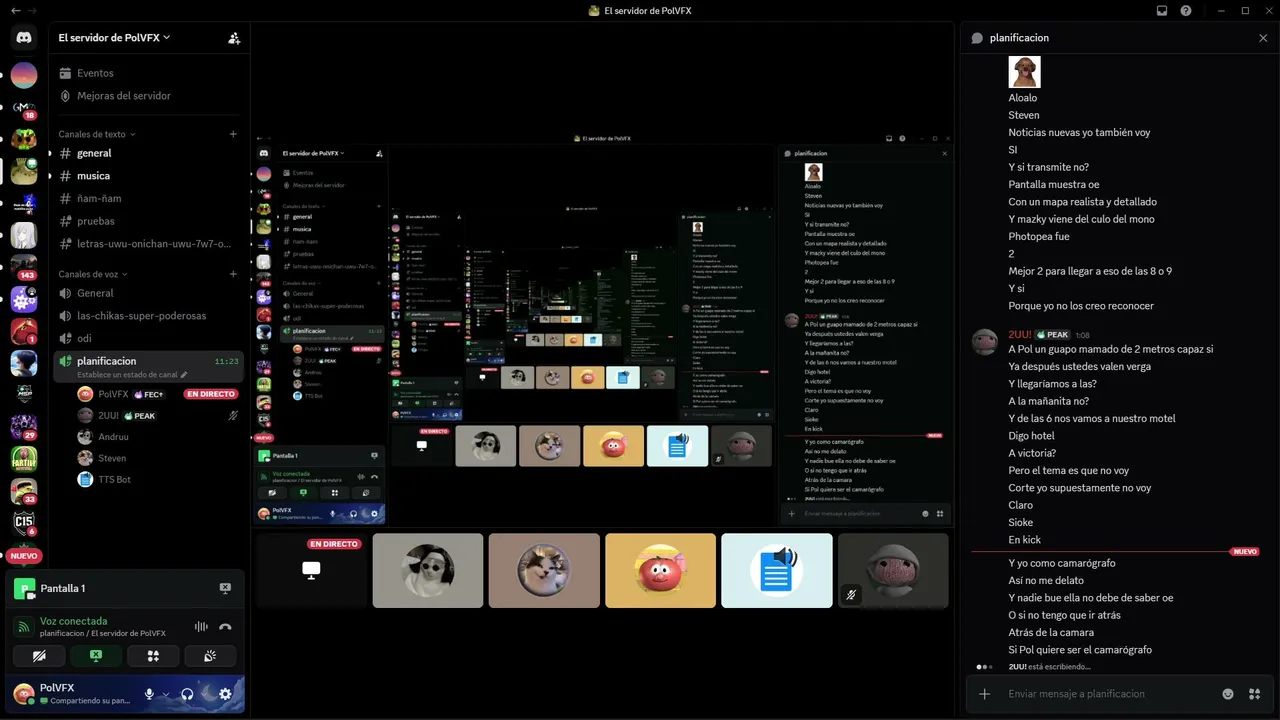
Task: Open the server icon with badge 29
Action: coord(24,427)
